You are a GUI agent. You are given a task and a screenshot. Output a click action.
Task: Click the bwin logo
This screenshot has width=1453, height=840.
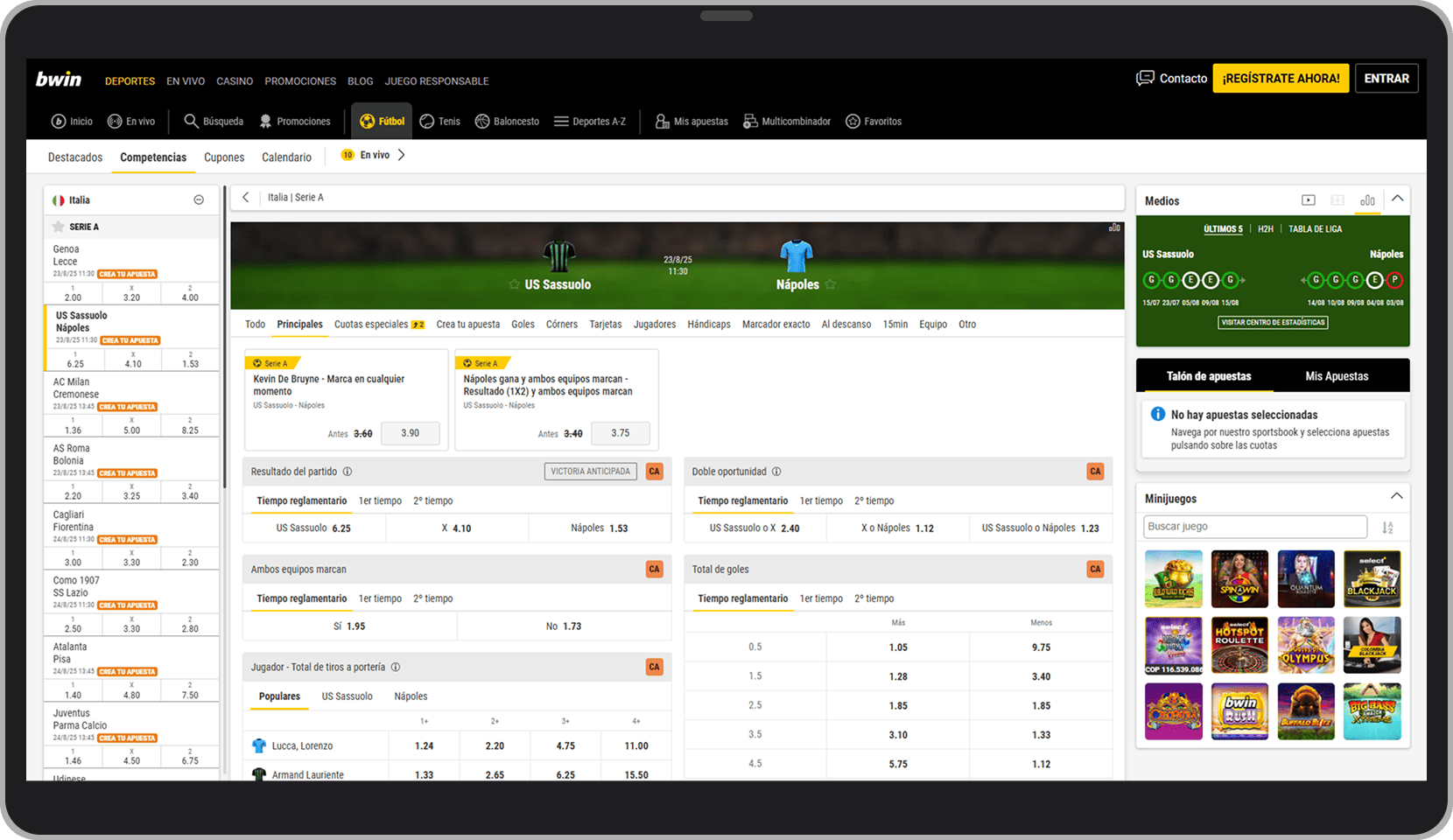(59, 80)
